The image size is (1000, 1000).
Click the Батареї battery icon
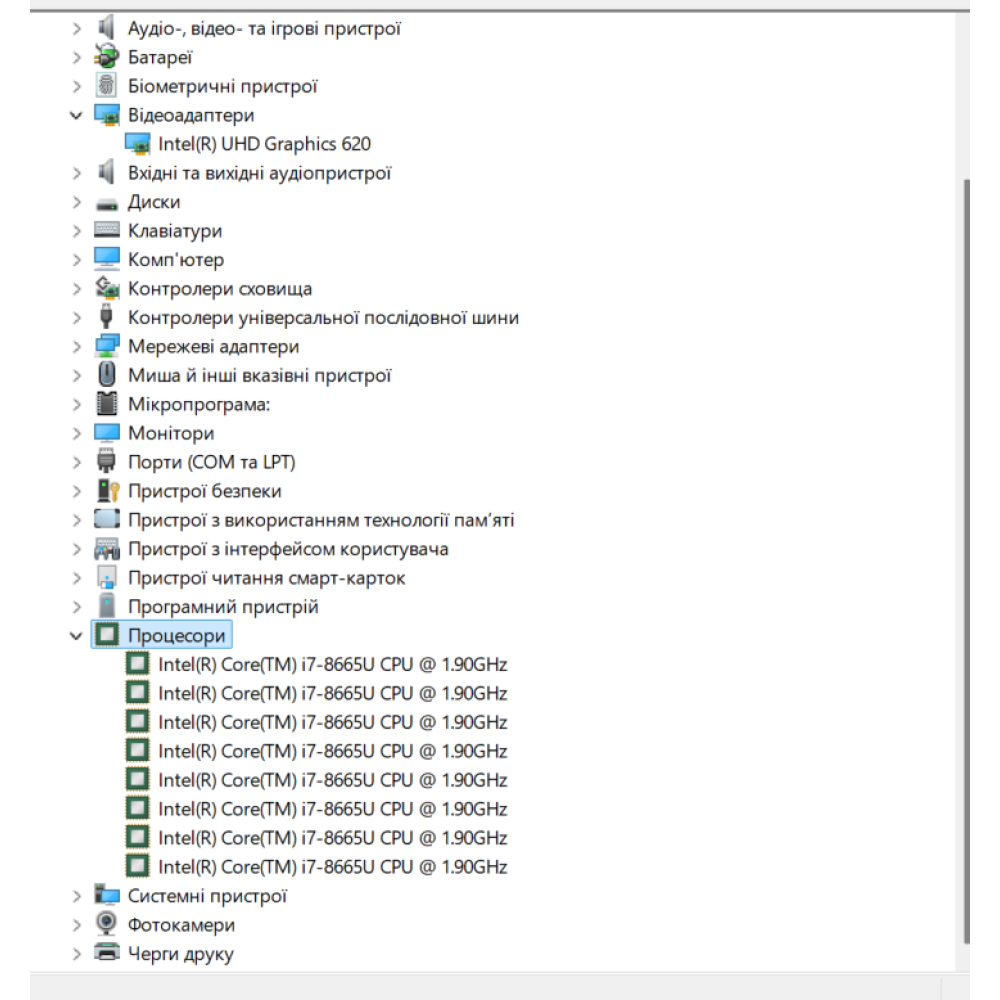107,58
